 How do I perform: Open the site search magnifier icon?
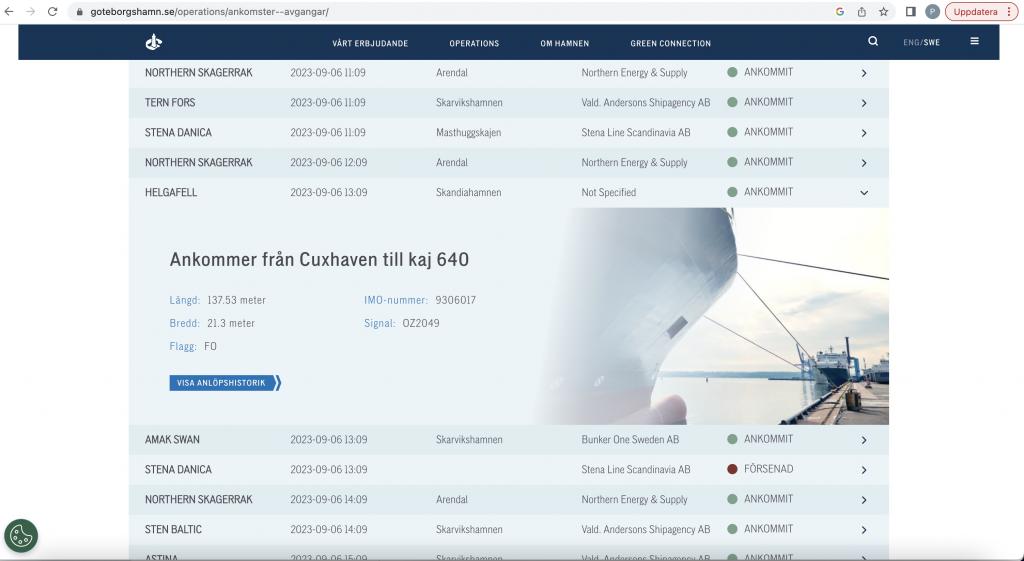873,42
